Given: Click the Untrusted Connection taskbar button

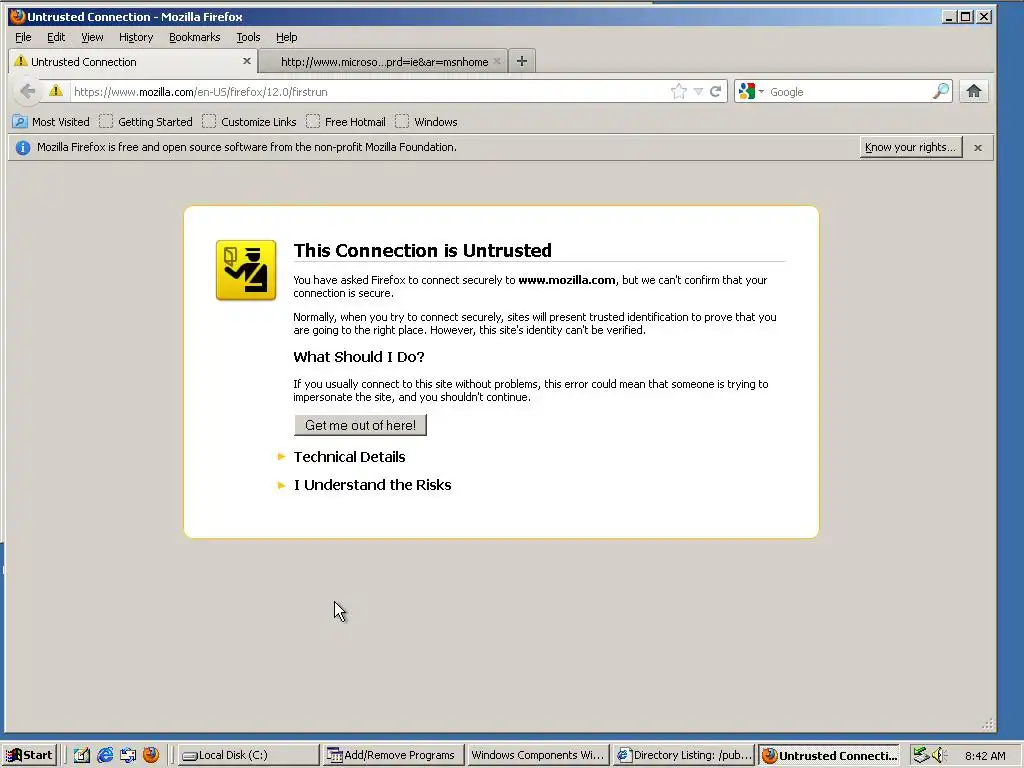Looking at the screenshot, I should tap(829, 755).
